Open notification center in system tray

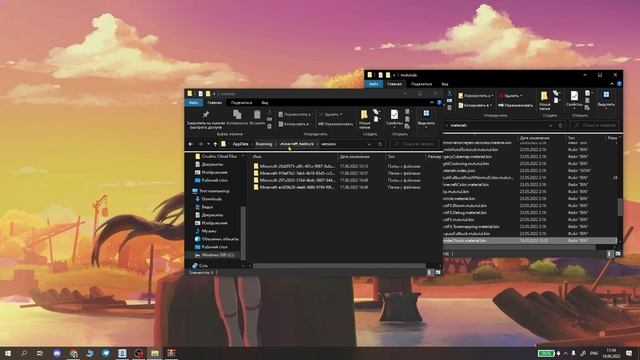629,353
